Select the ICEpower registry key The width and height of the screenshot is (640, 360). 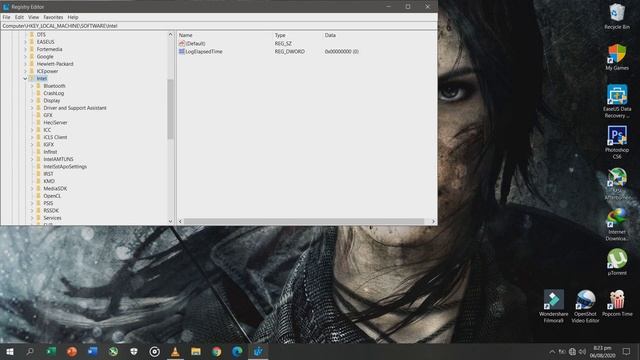(47, 71)
